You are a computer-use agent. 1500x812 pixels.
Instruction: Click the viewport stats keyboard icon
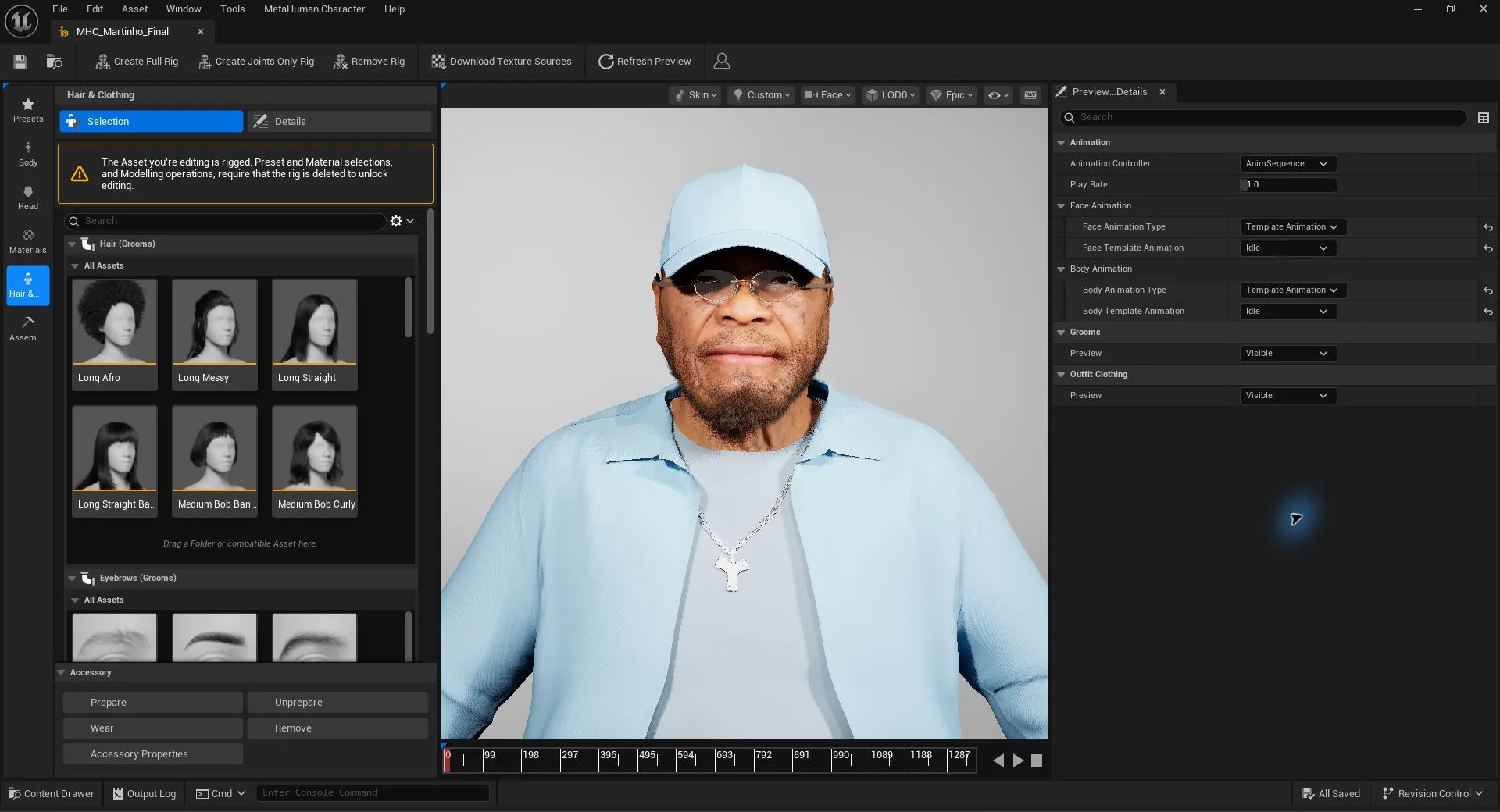point(1030,95)
